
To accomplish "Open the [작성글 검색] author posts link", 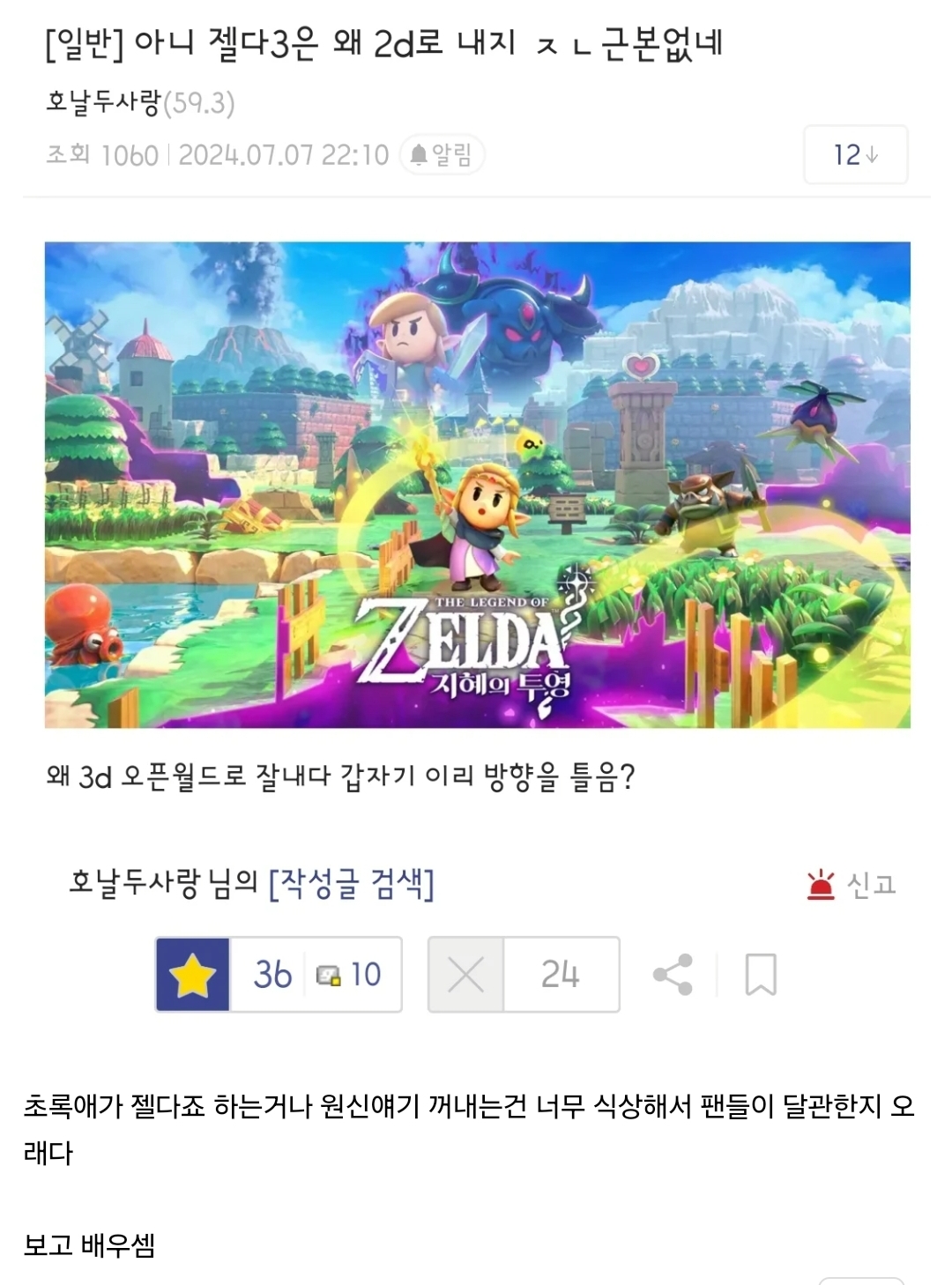I will (351, 883).
